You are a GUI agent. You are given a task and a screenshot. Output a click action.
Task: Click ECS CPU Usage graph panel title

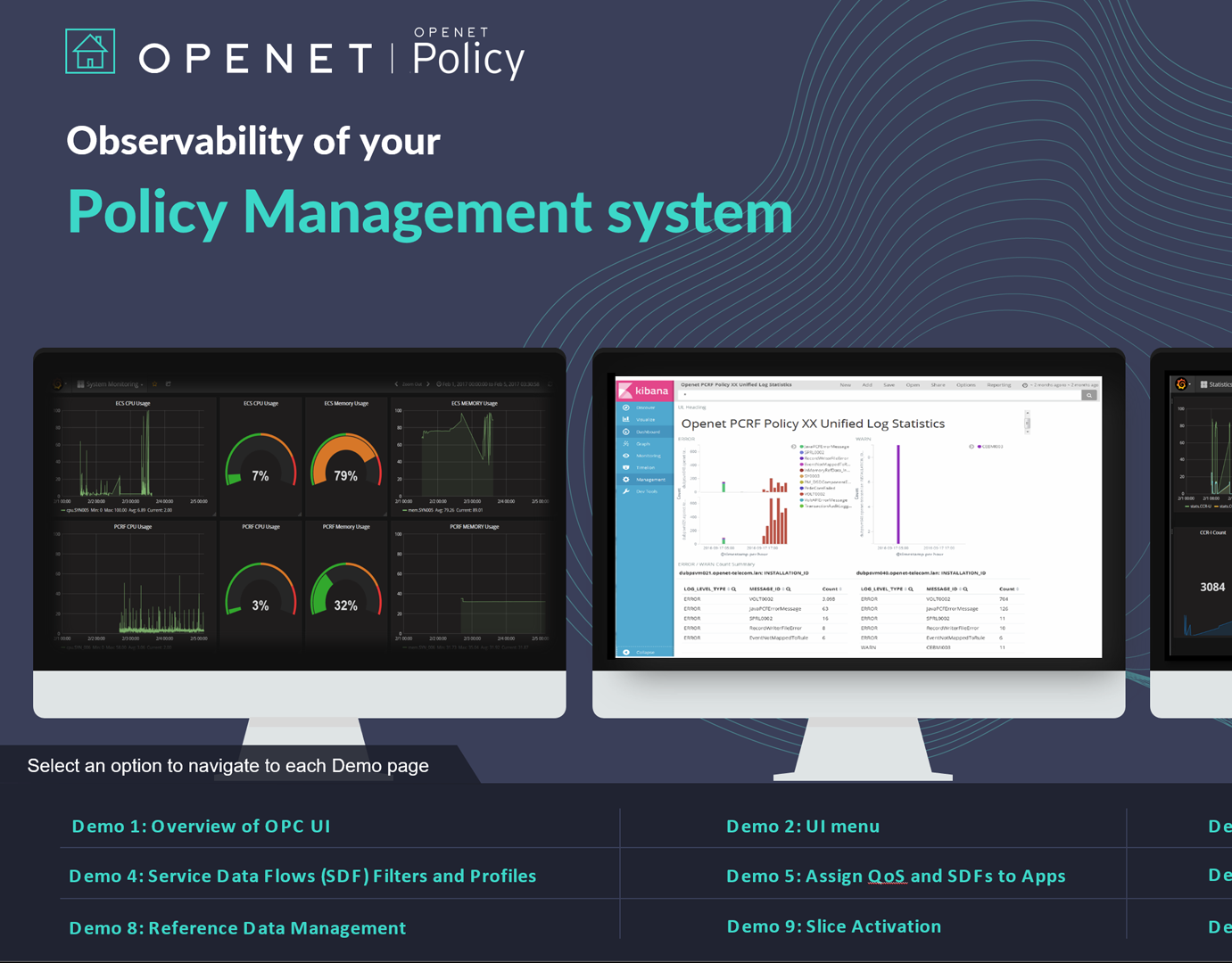tap(133, 403)
